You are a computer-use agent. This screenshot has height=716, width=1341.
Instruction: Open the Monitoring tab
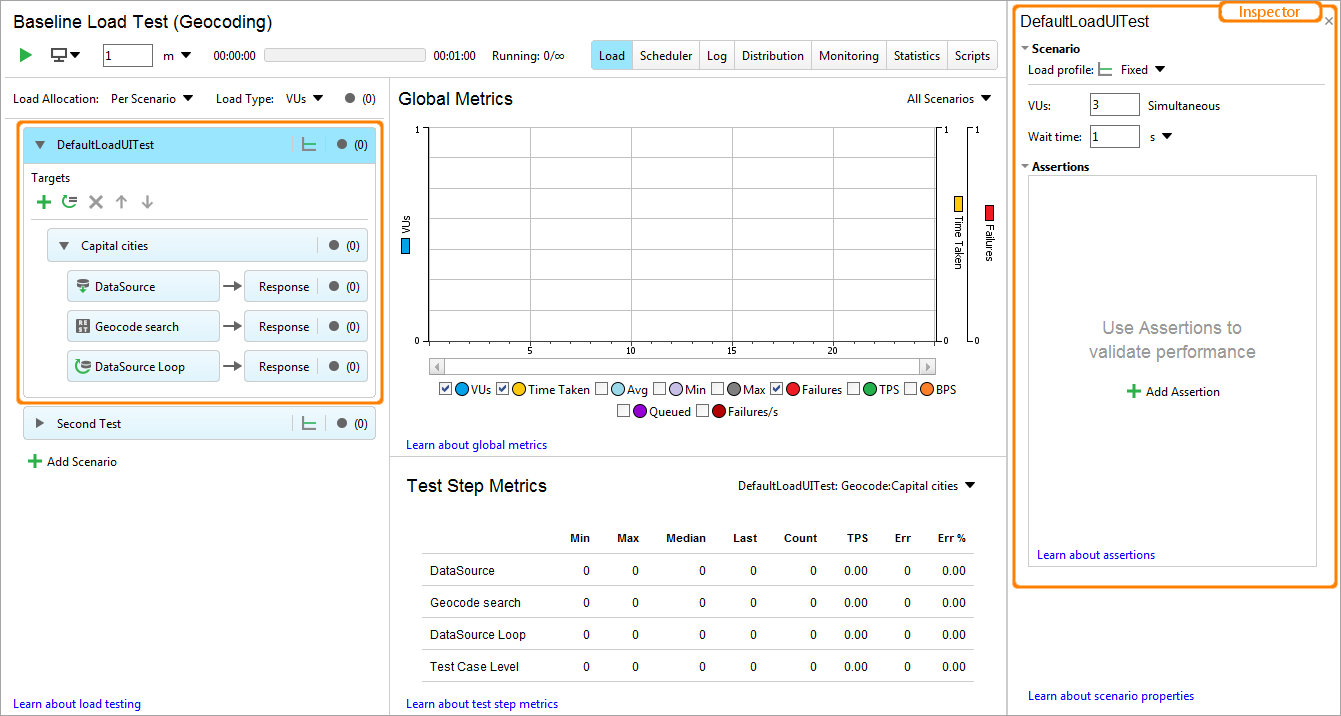(x=848, y=55)
